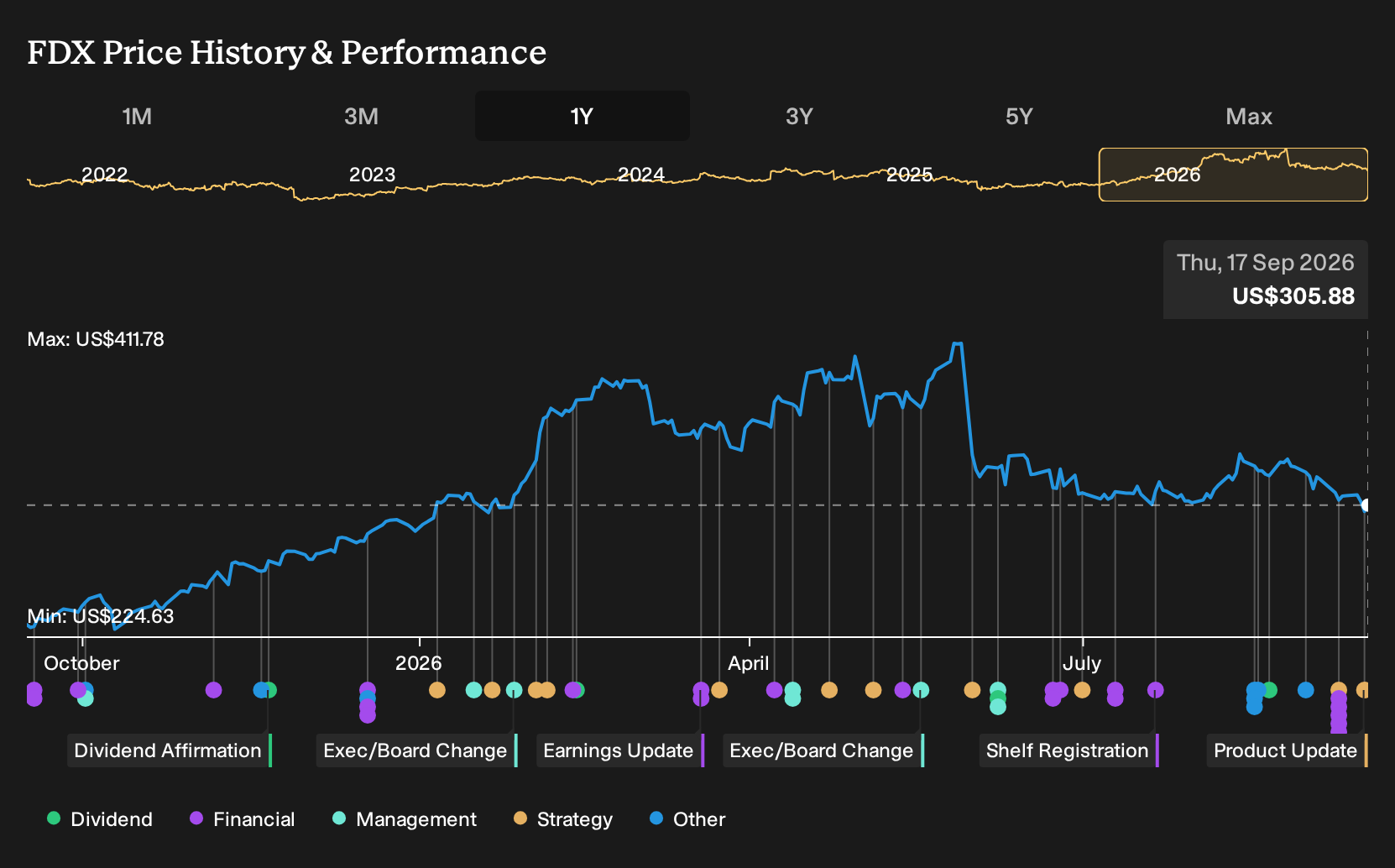Select the 1Y time range tab
Viewport: 1395px width, 868px height.
tap(582, 116)
